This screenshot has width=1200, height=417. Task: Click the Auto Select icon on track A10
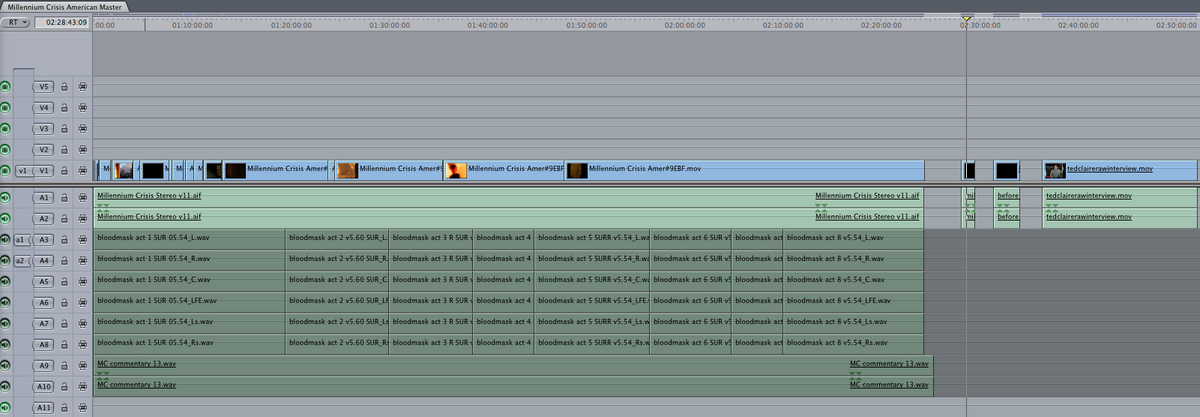coord(83,387)
